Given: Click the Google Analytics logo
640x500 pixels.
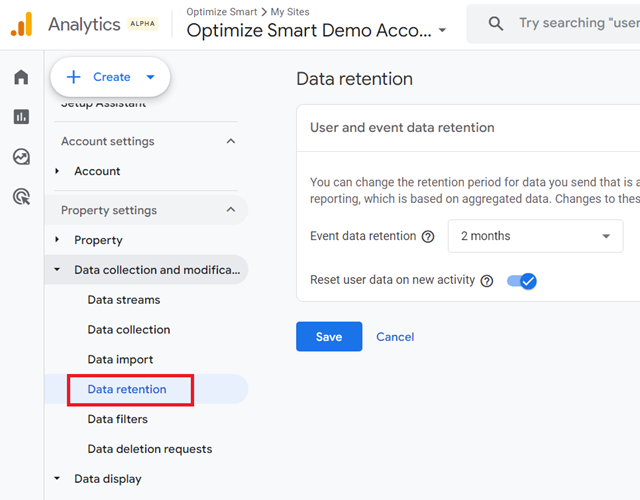Looking at the screenshot, I should coord(21,24).
